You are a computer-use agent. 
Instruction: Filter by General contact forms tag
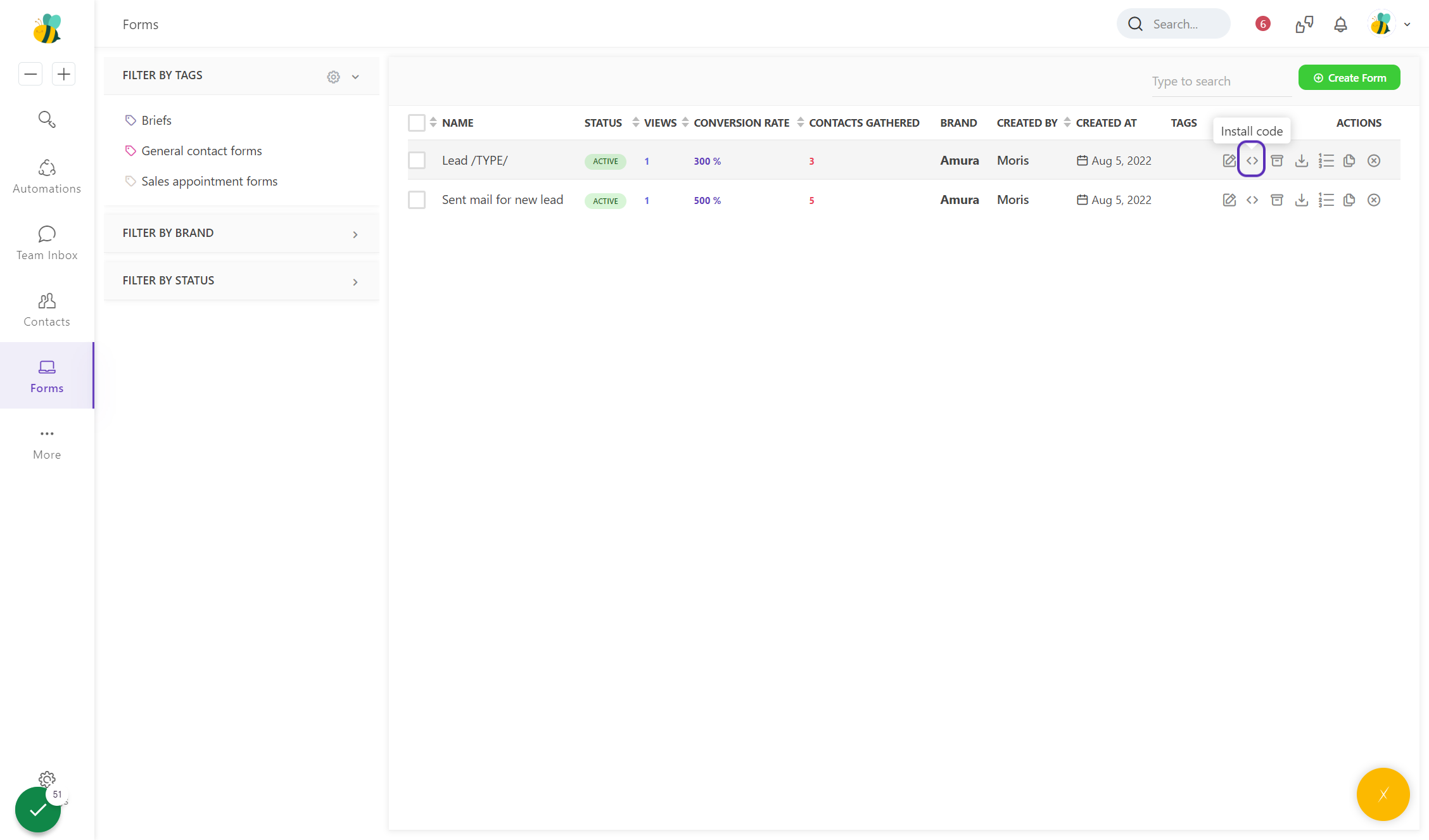pos(194,151)
